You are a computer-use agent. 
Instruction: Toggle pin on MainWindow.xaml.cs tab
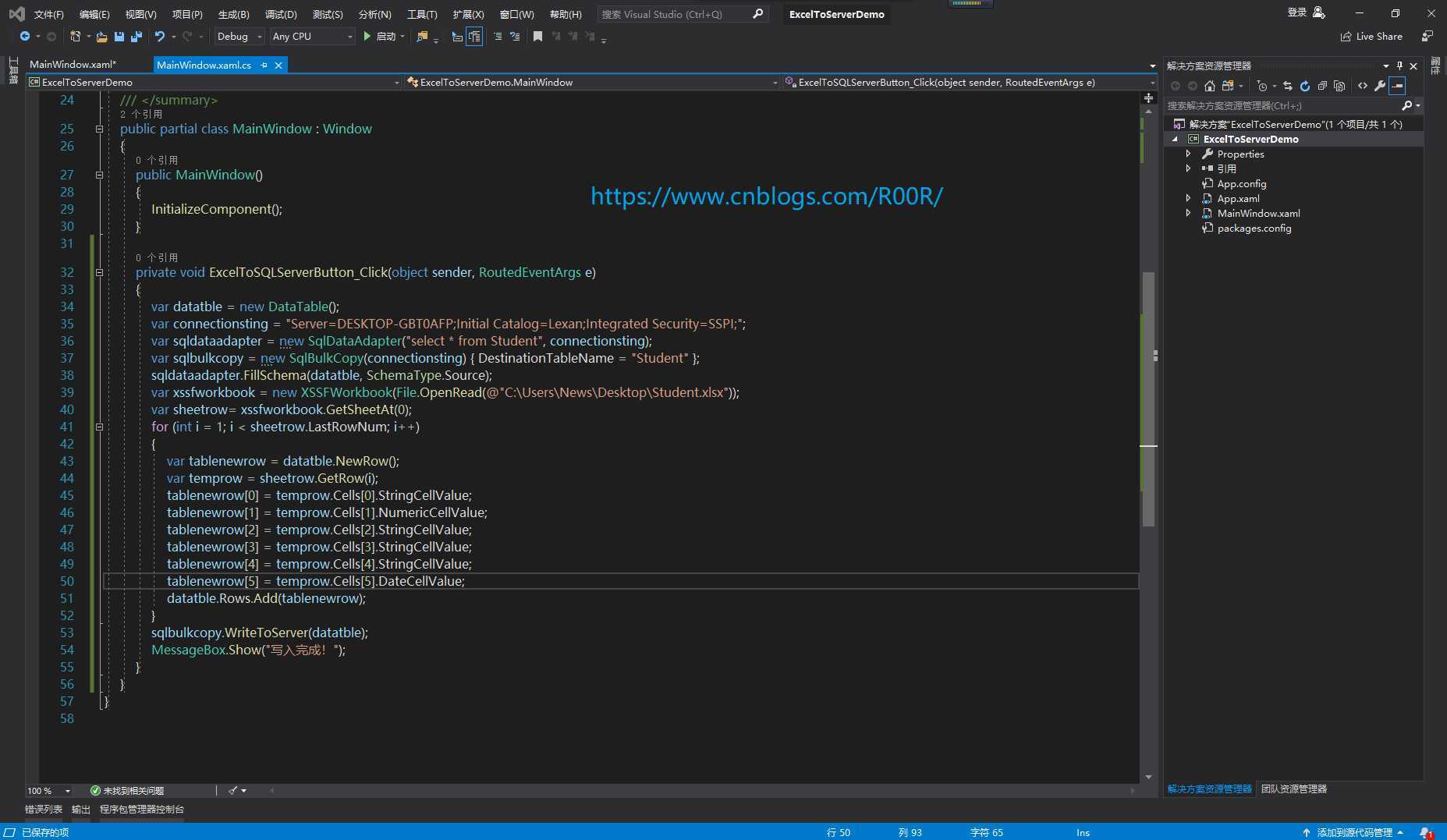pos(264,66)
